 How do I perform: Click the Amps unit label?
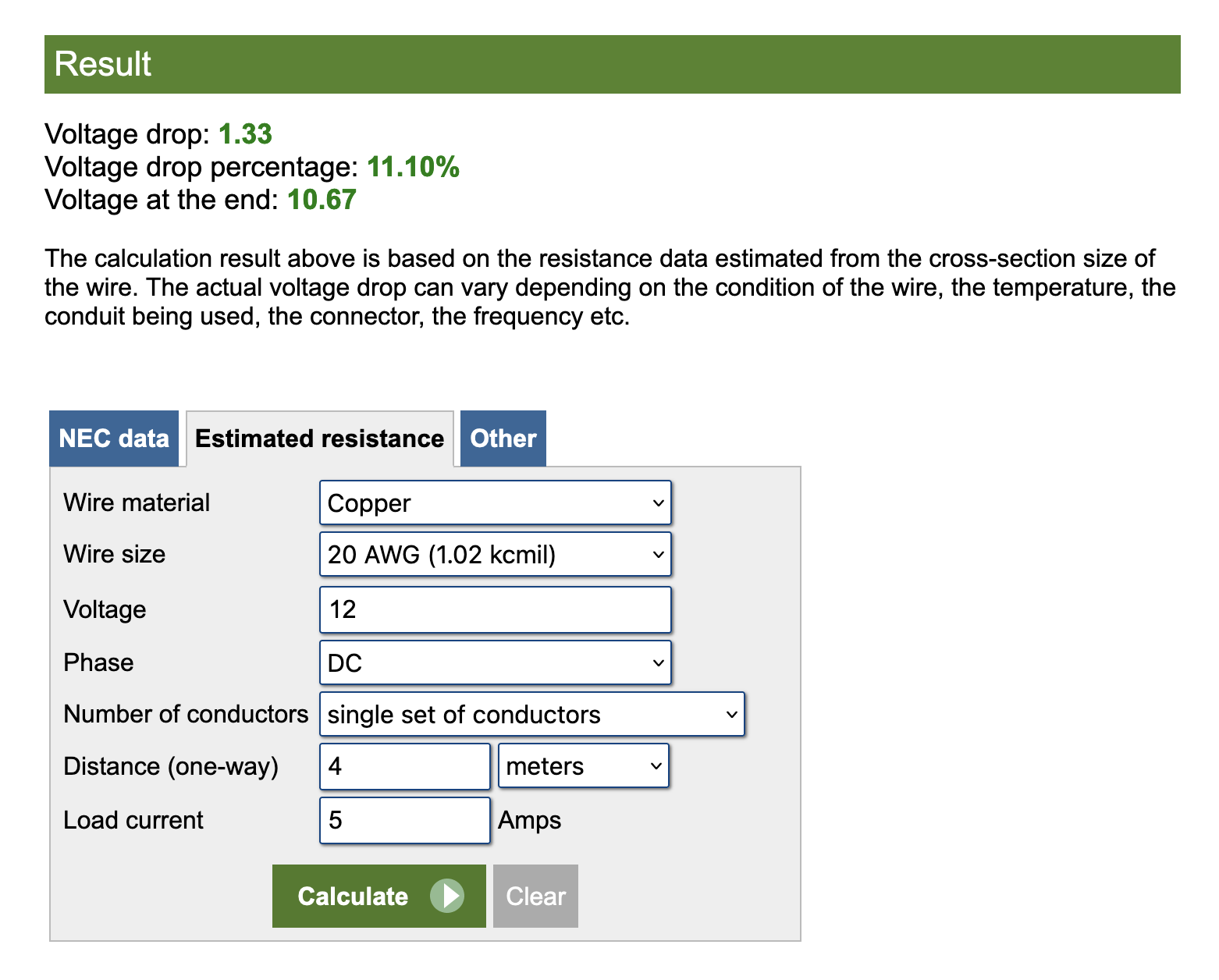529,820
